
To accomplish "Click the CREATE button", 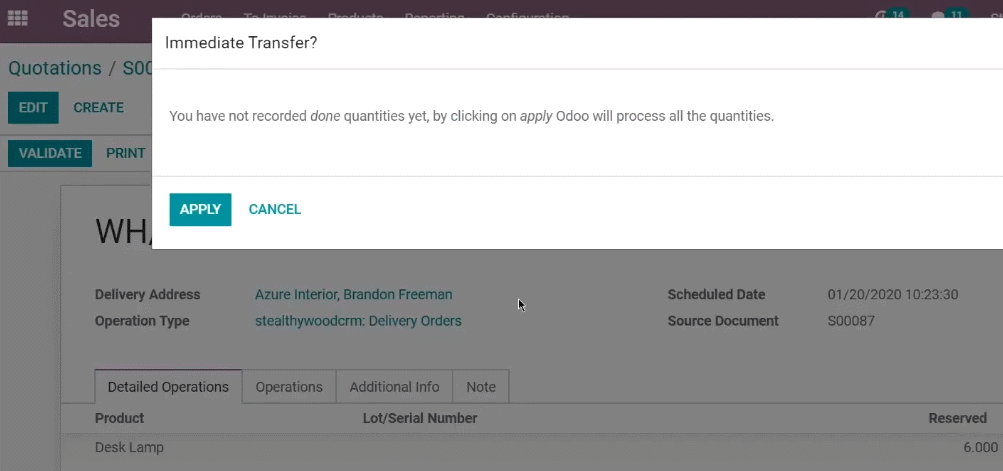I will (x=99, y=108).
